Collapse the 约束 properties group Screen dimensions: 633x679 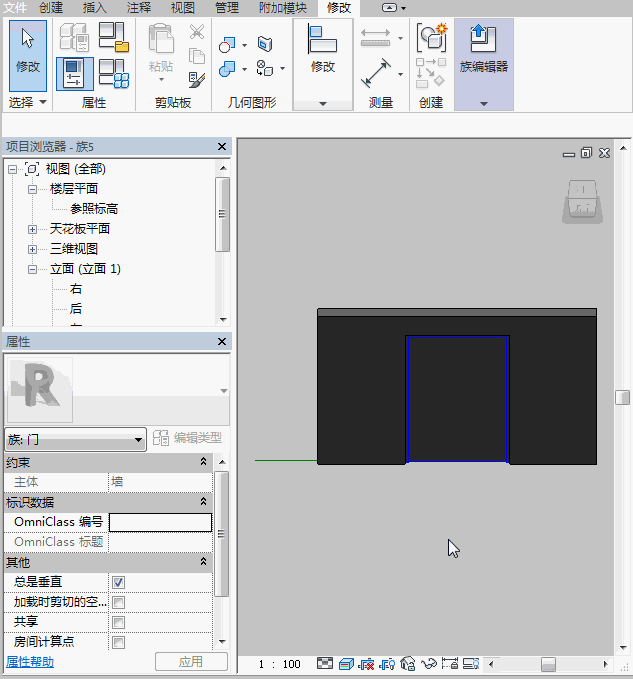204,462
